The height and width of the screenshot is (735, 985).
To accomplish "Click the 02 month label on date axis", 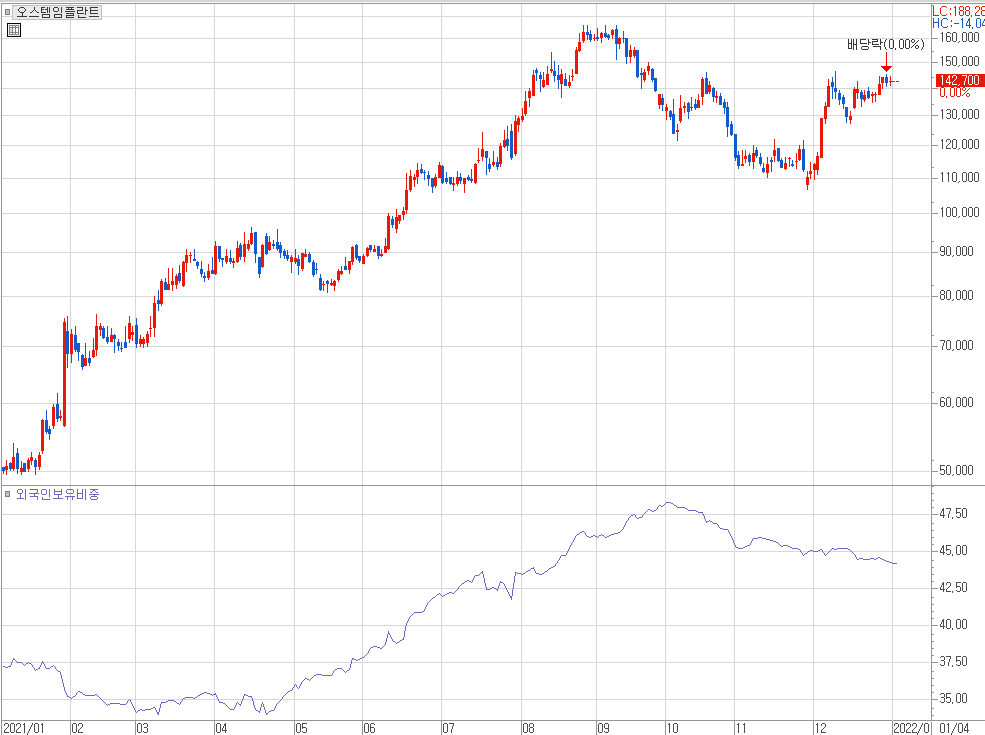I will click(x=77, y=729).
